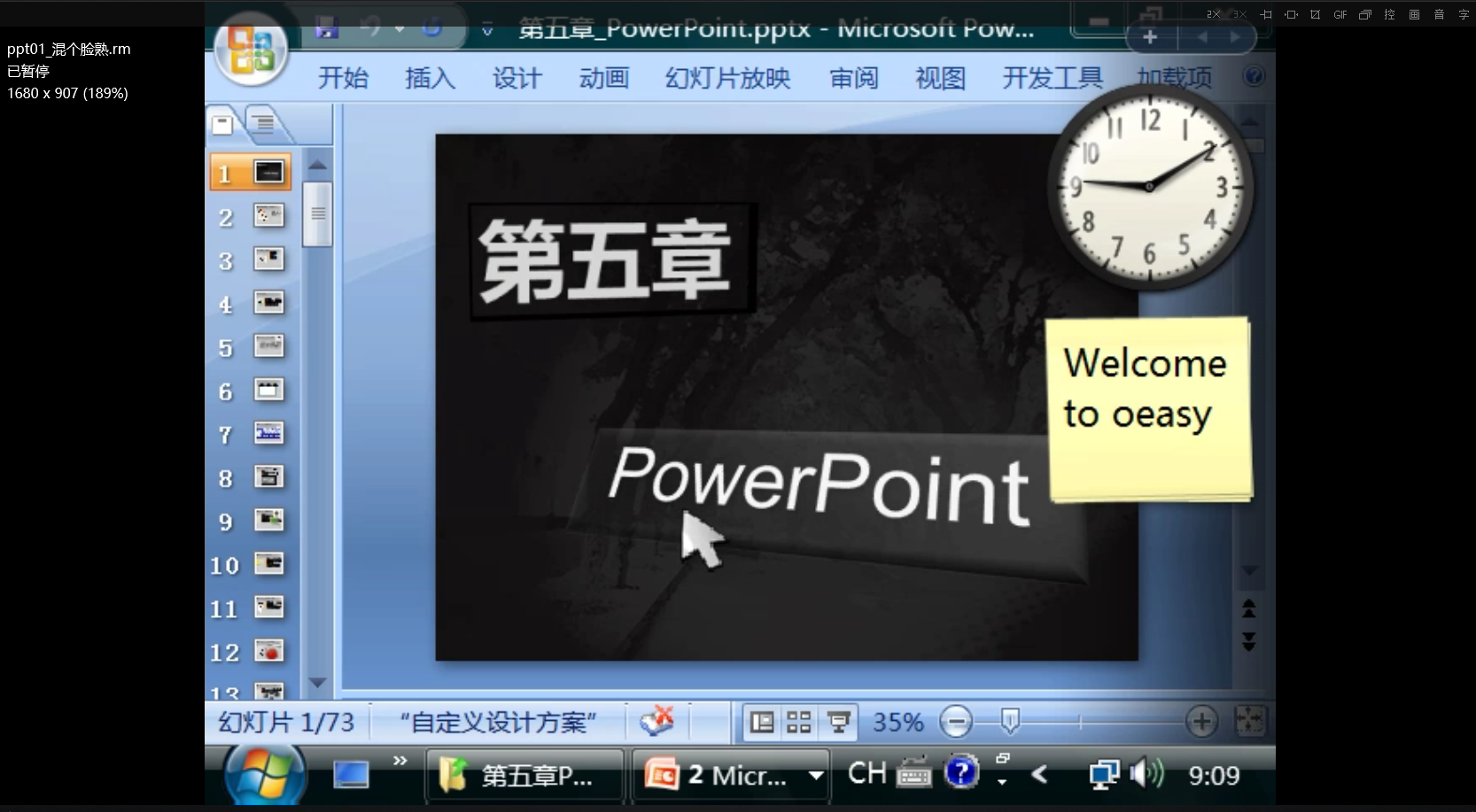Switch to Normal view from the status bar

click(x=762, y=723)
